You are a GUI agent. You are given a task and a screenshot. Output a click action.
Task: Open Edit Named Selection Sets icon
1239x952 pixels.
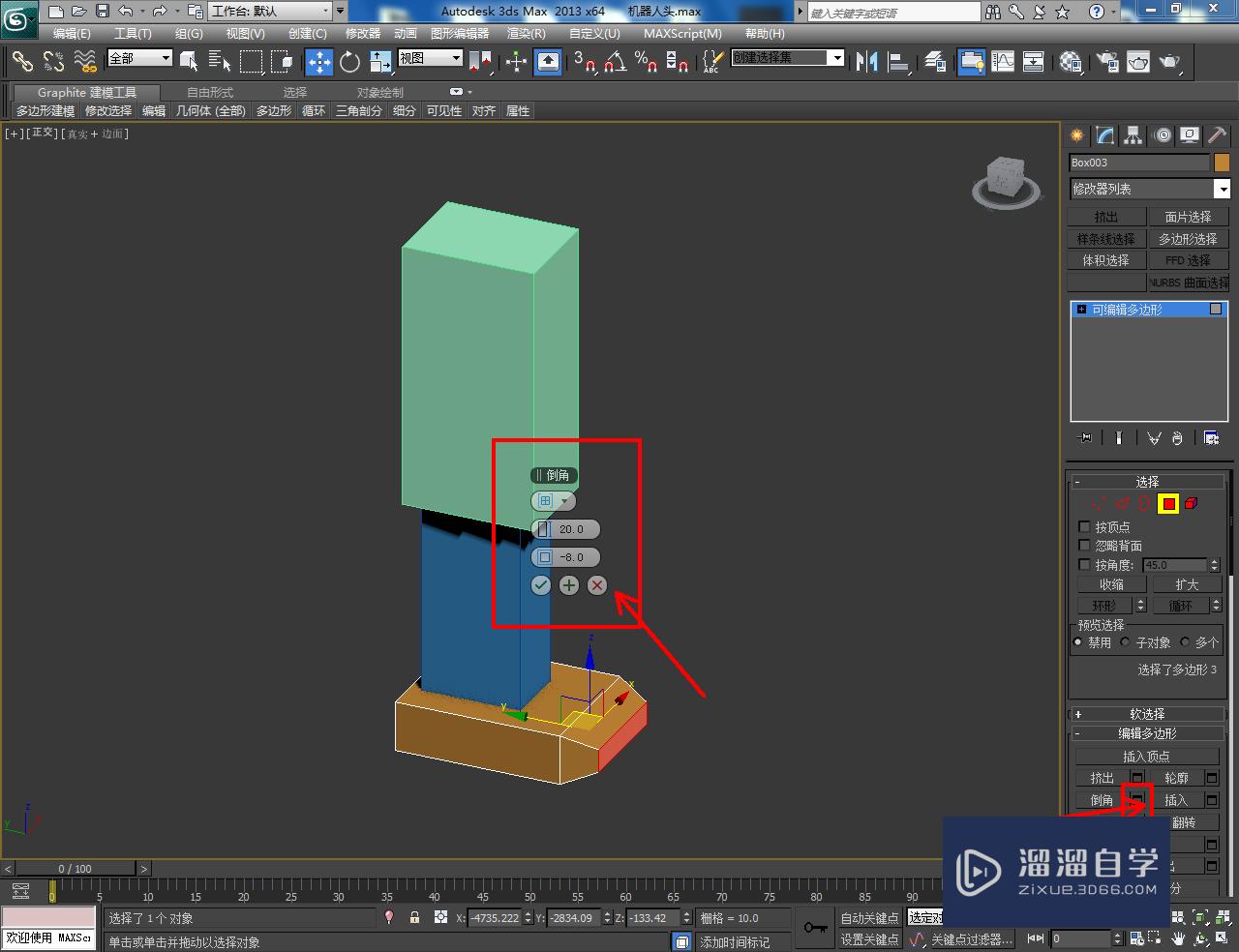pyautogui.click(x=711, y=62)
